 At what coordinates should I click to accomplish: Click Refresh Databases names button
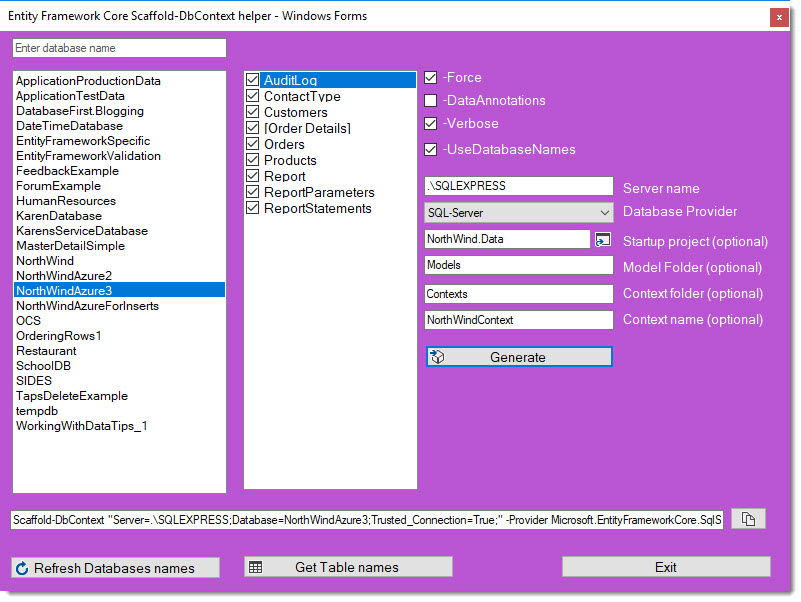[115, 568]
